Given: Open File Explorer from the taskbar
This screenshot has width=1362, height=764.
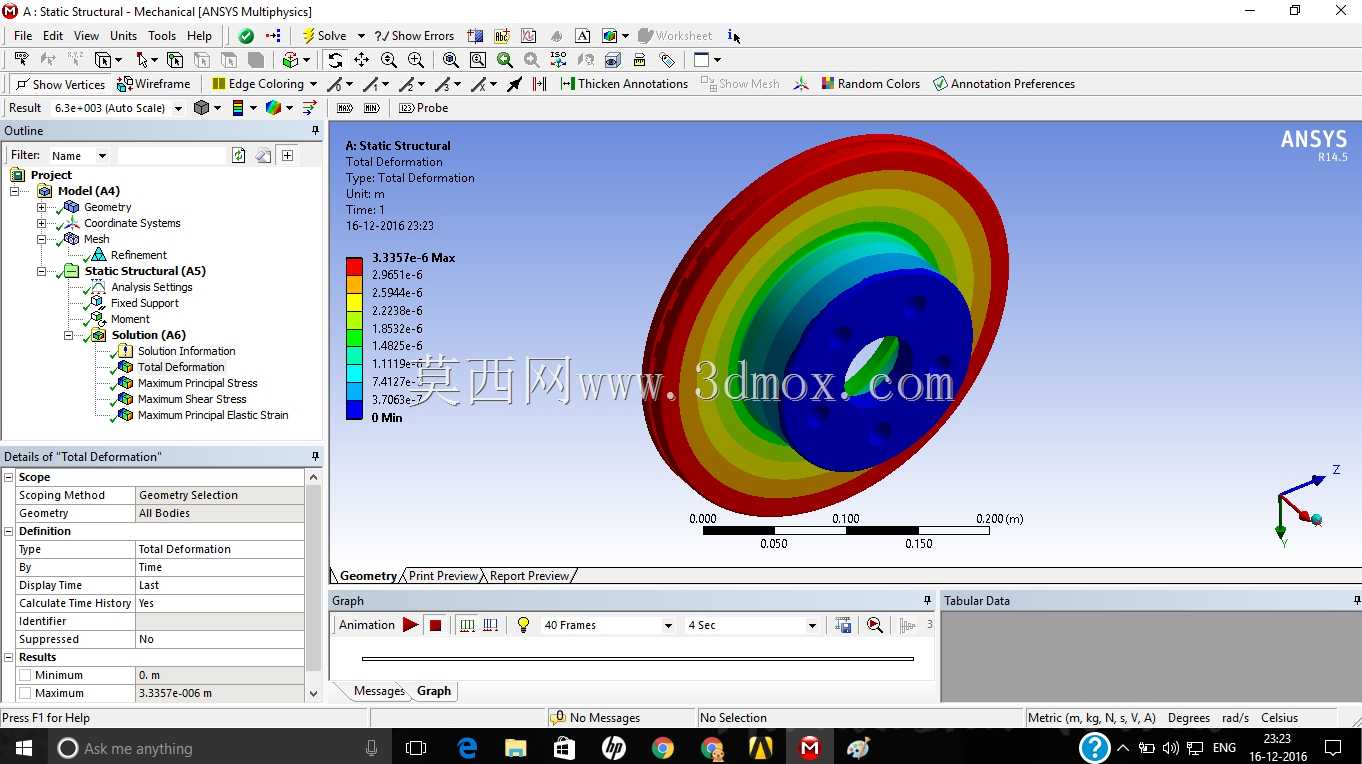Looking at the screenshot, I should tap(515, 748).
